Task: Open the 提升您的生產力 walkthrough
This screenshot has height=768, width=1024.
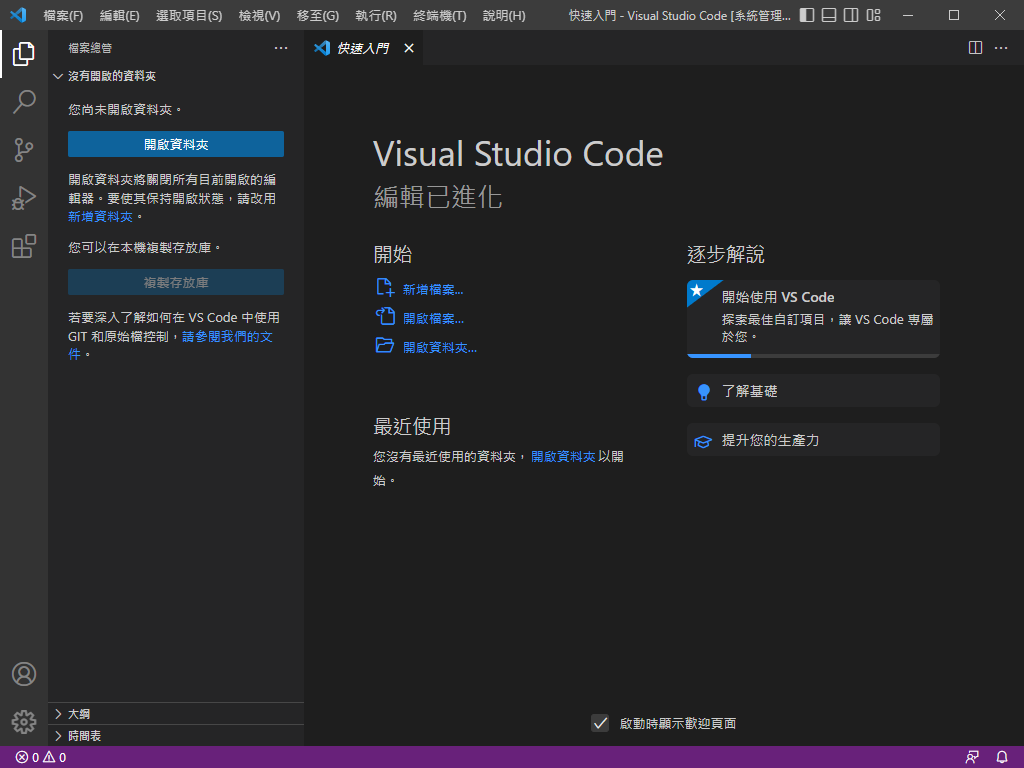Action: click(813, 440)
